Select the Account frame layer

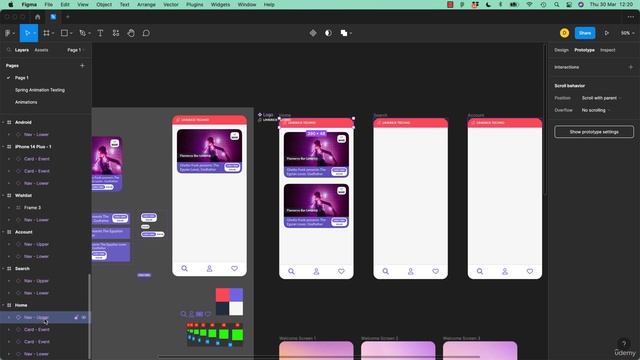[x=24, y=232]
